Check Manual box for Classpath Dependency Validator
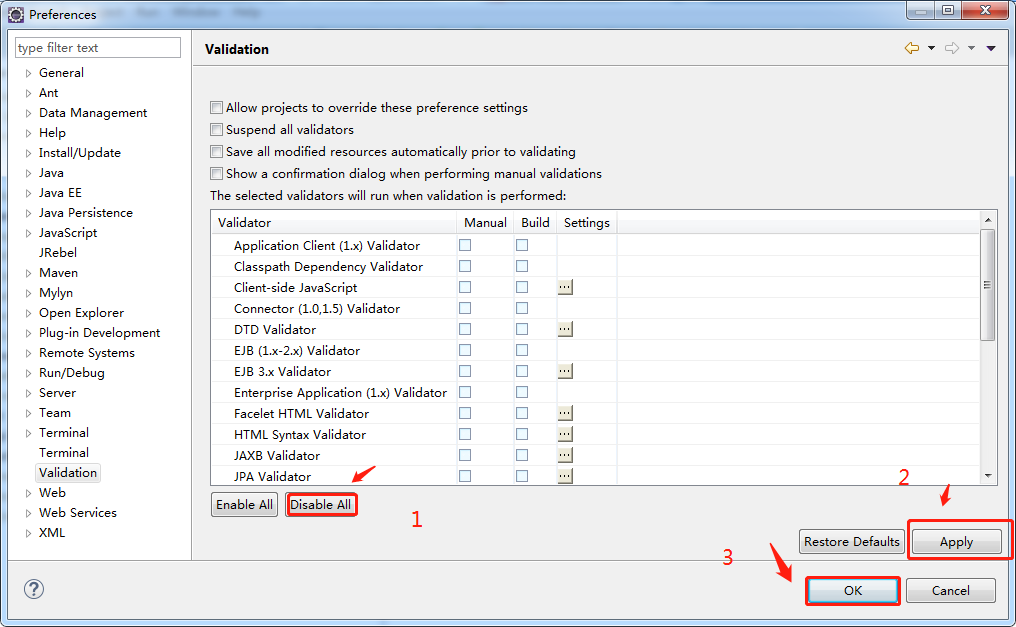This screenshot has height=627, width=1016. pyautogui.click(x=465, y=266)
